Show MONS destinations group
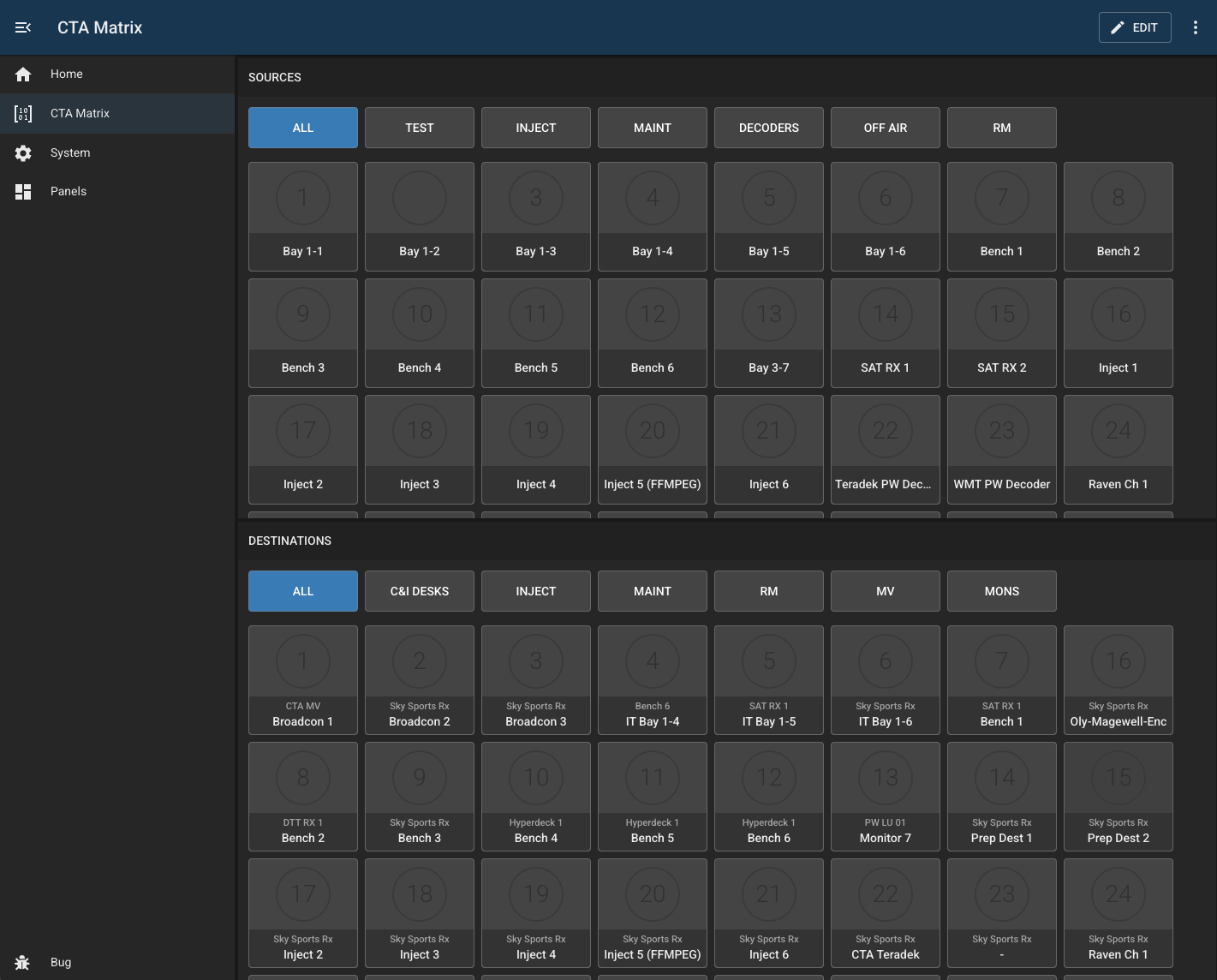This screenshot has height=980, width=1217. click(x=1001, y=591)
